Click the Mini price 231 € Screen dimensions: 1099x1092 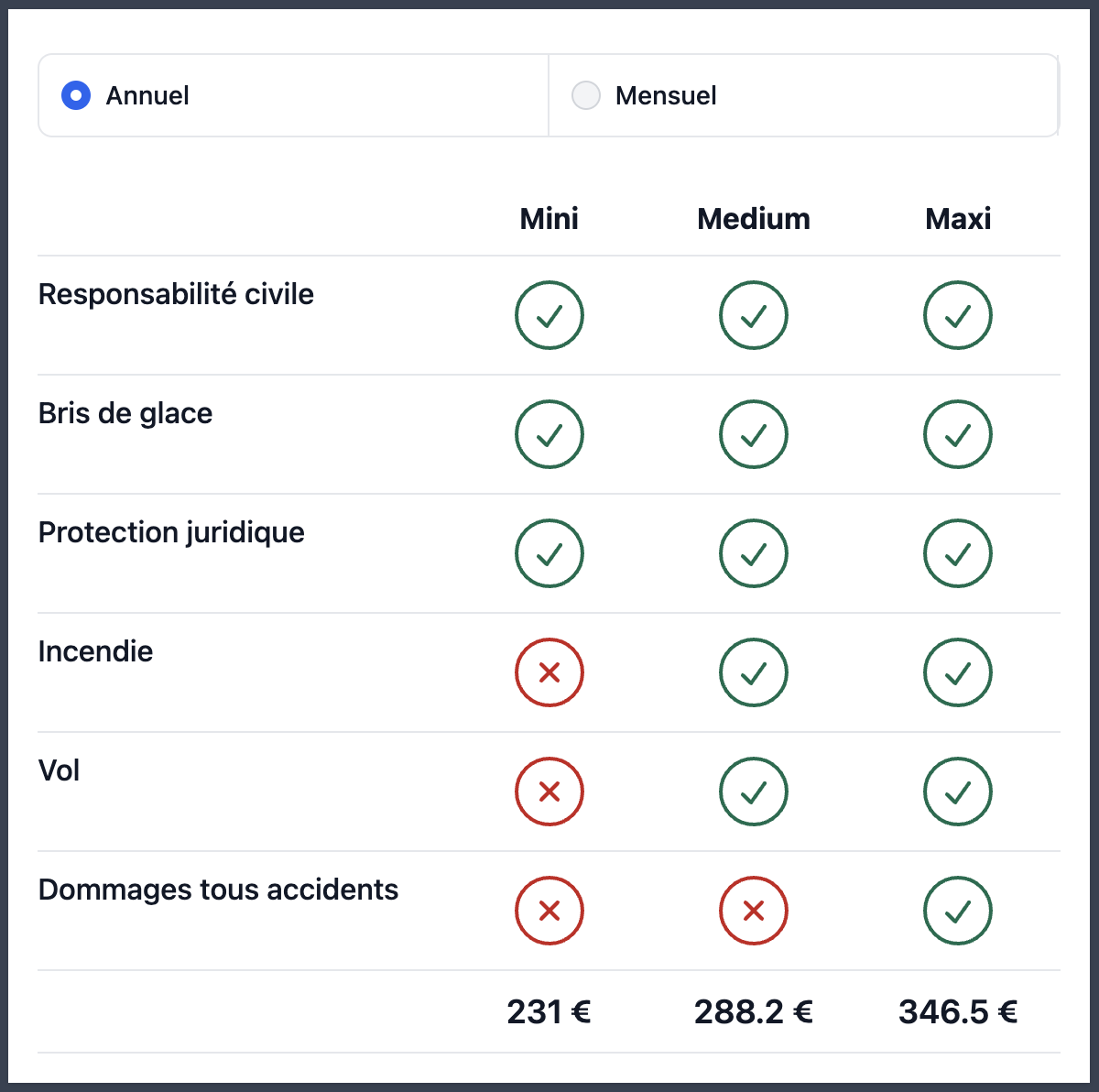549,1011
